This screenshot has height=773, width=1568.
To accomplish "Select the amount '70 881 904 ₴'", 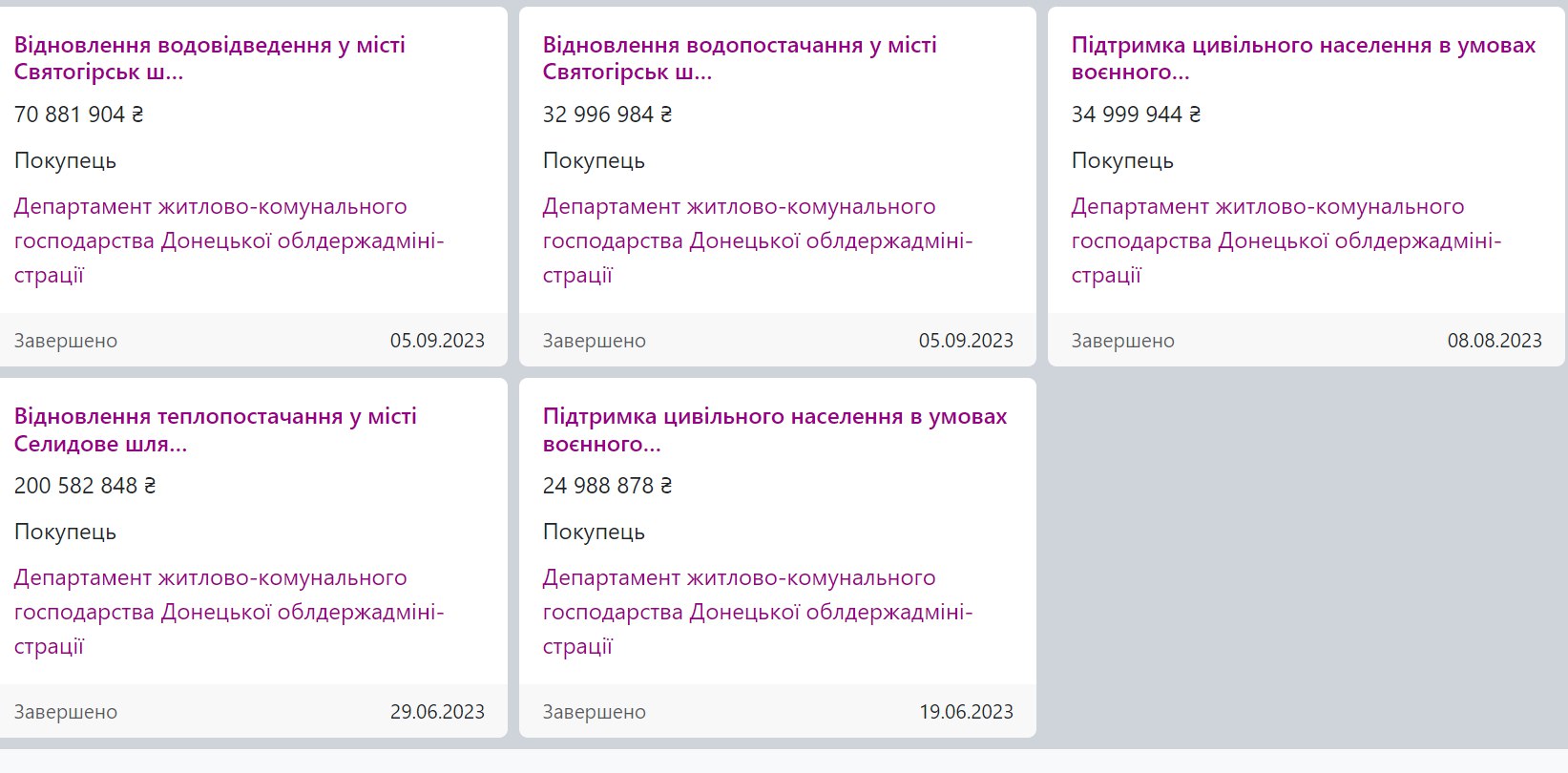I will (79, 115).
